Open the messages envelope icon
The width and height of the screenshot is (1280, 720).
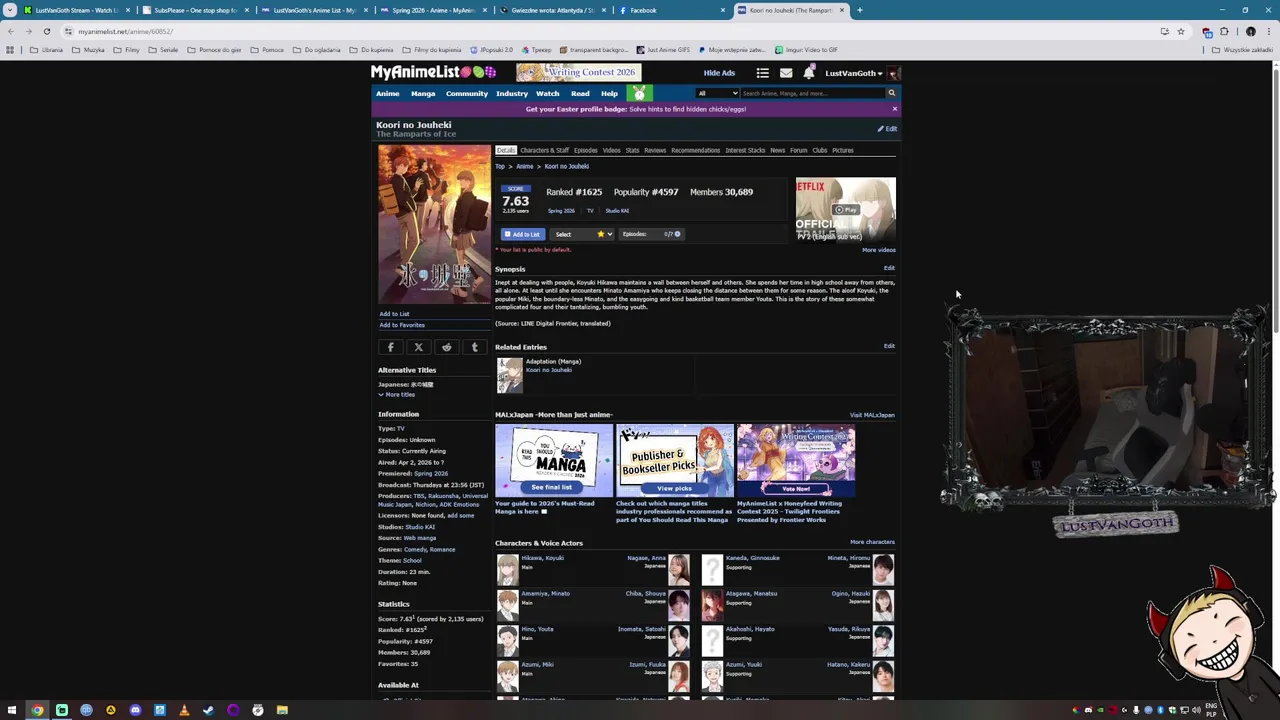click(786, 73)
